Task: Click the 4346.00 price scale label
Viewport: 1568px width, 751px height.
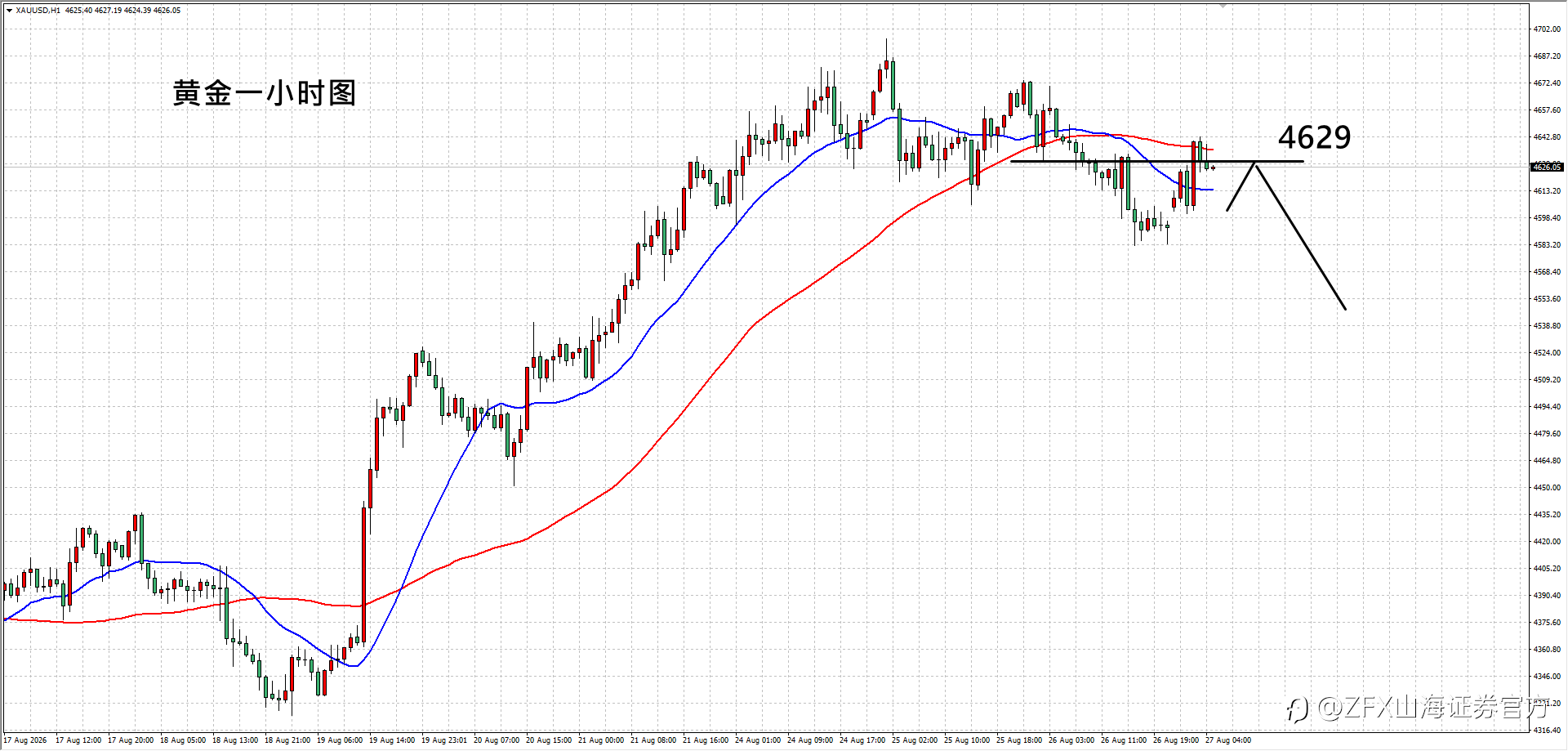Action: 1547,677
